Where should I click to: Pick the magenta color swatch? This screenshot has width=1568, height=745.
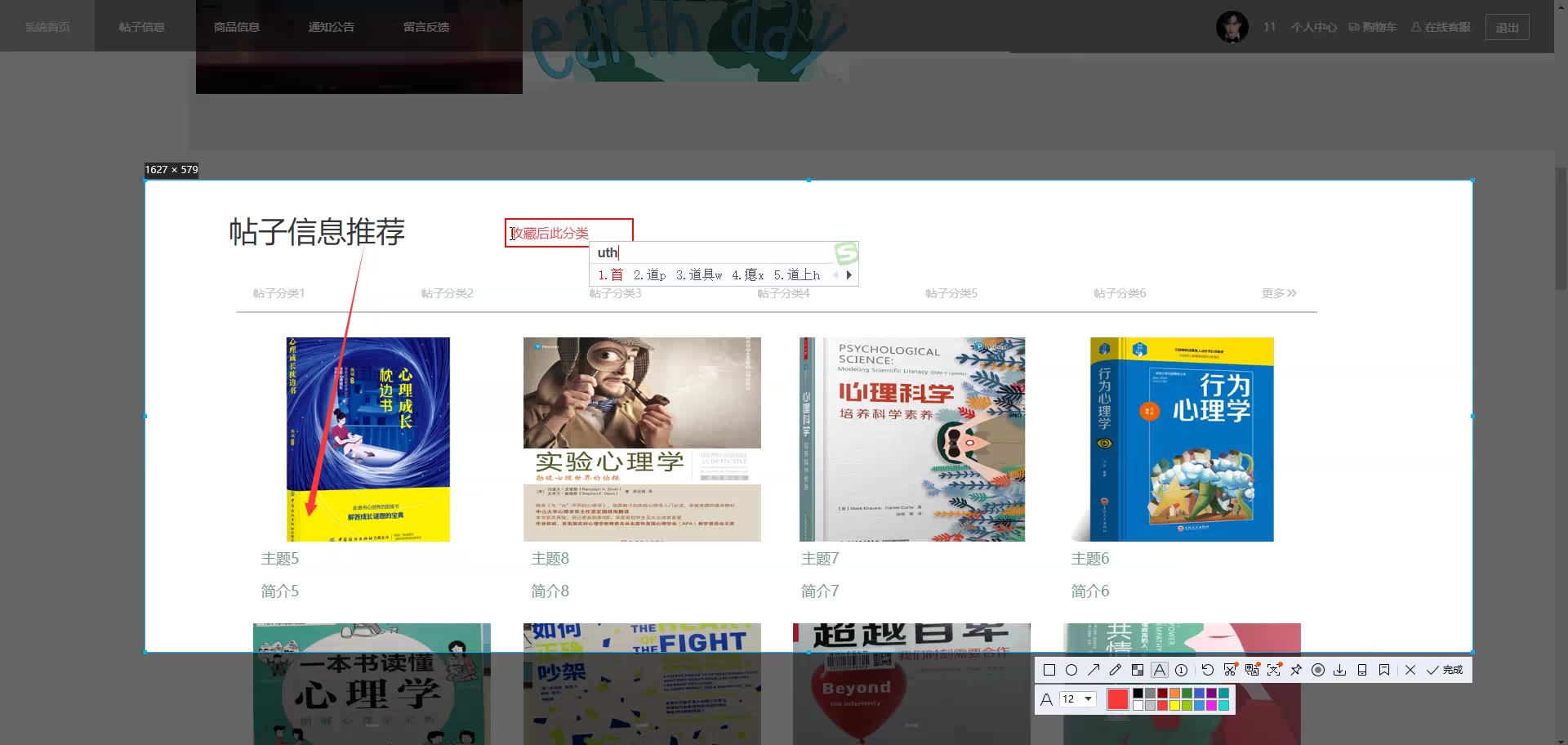point(1211,705)
